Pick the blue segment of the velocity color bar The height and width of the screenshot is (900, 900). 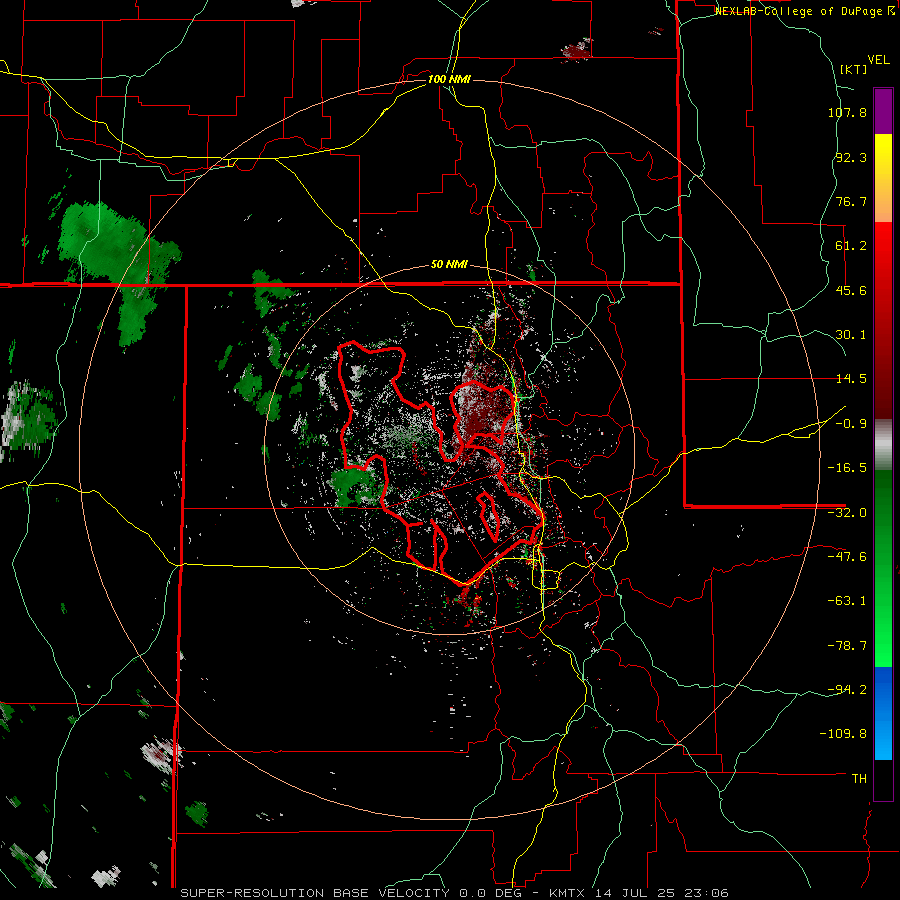coord(883,713)
